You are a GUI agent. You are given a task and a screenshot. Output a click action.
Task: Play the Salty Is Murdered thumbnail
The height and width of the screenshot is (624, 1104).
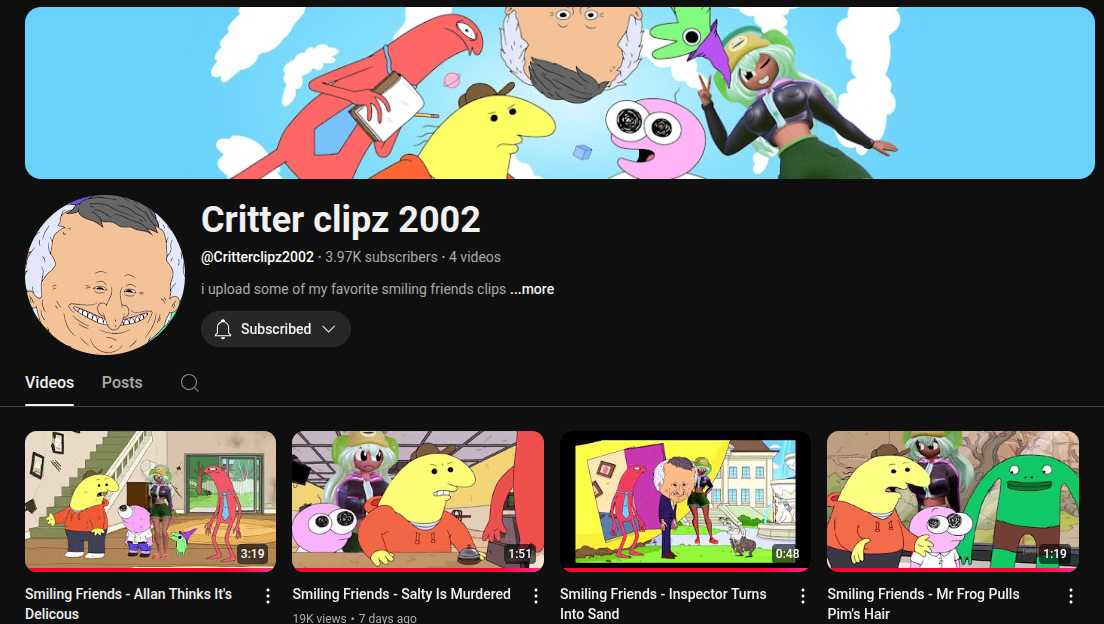[x=418, y=501]
